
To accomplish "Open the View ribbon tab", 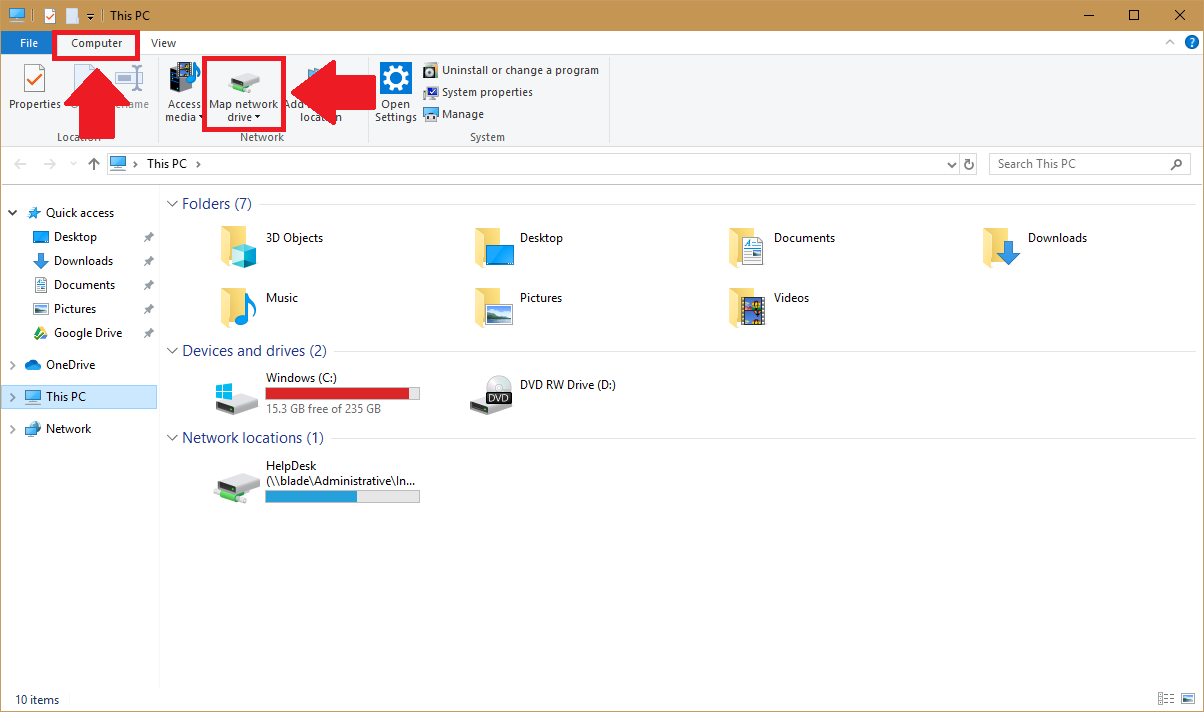I will click(163, 43).
